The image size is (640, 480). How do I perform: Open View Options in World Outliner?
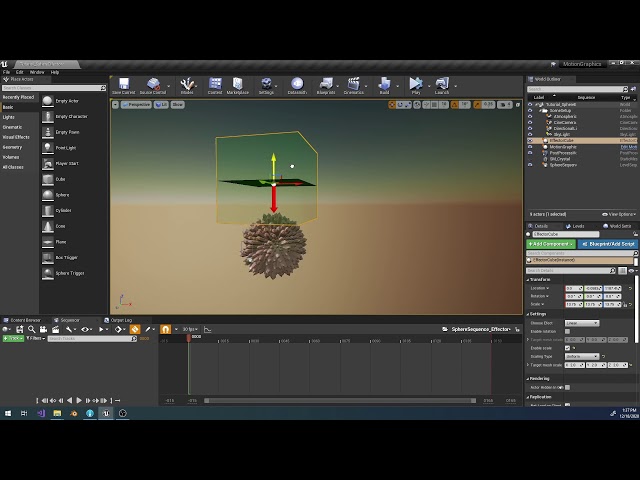[619, 214]
